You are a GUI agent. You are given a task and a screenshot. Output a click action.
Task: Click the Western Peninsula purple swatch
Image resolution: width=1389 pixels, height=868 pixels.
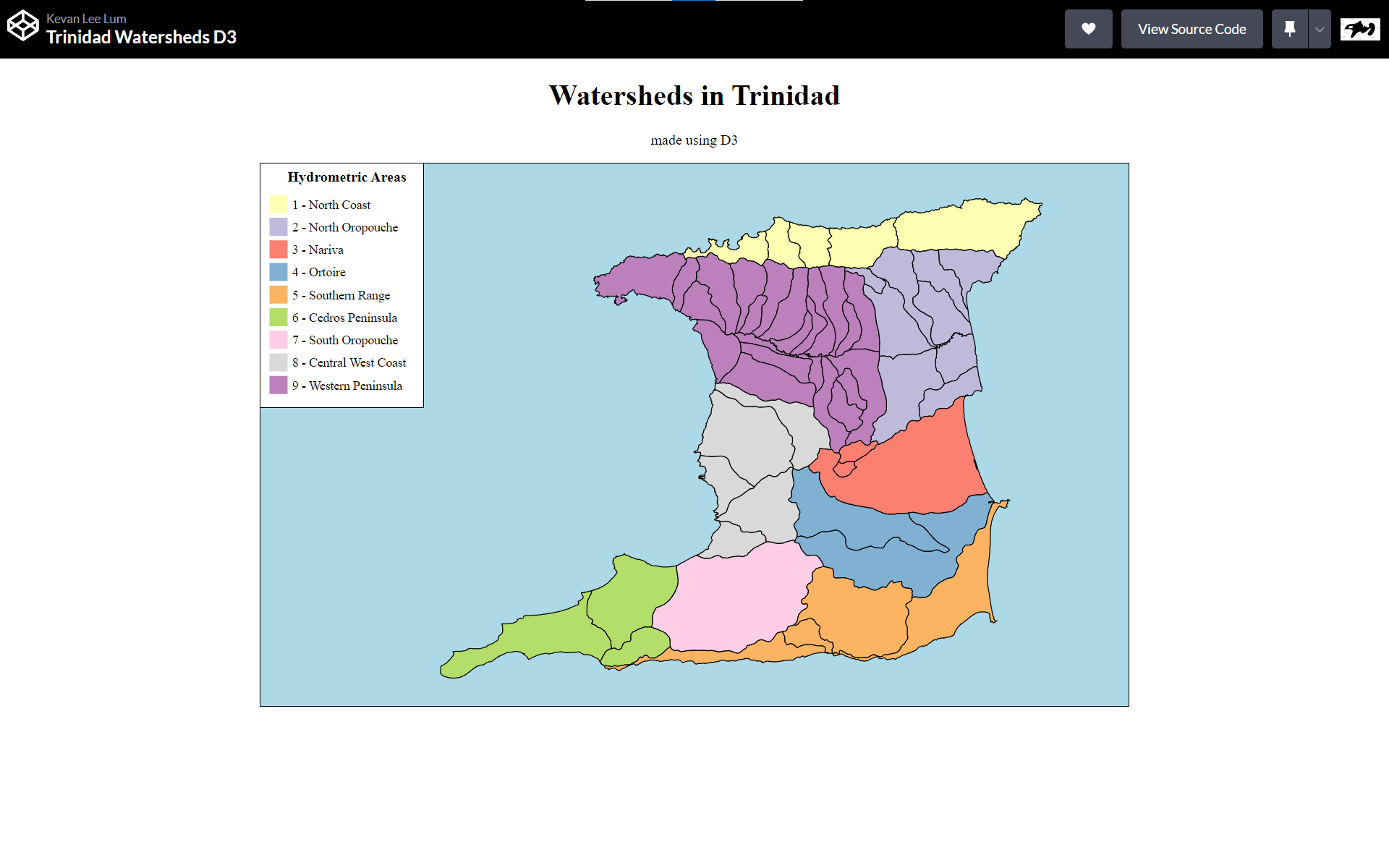[x=279, y=385]
